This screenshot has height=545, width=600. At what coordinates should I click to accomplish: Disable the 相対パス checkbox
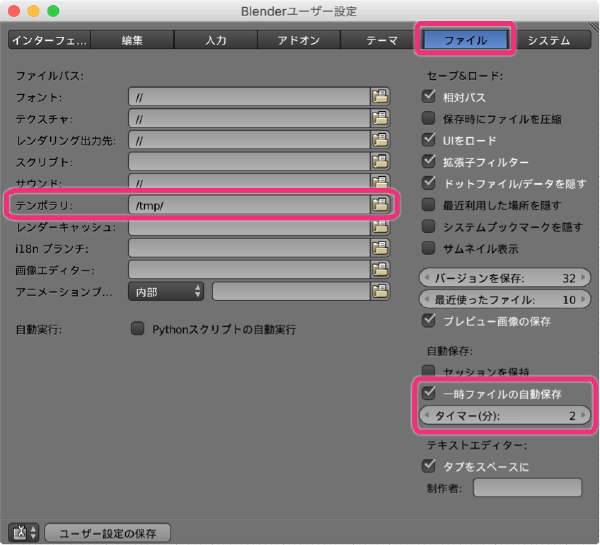point(429,97)
